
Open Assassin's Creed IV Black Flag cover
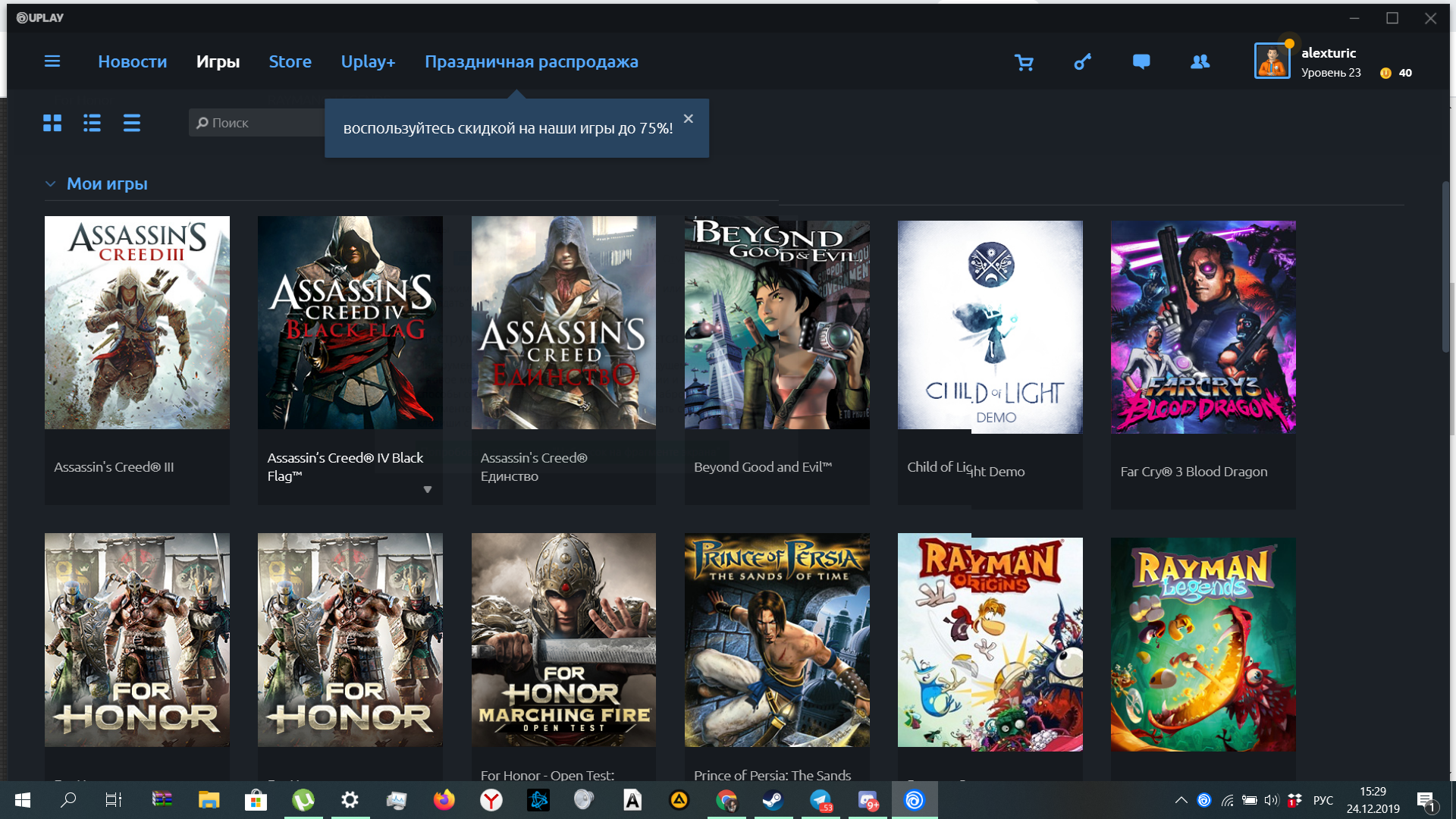coord(350,322)
